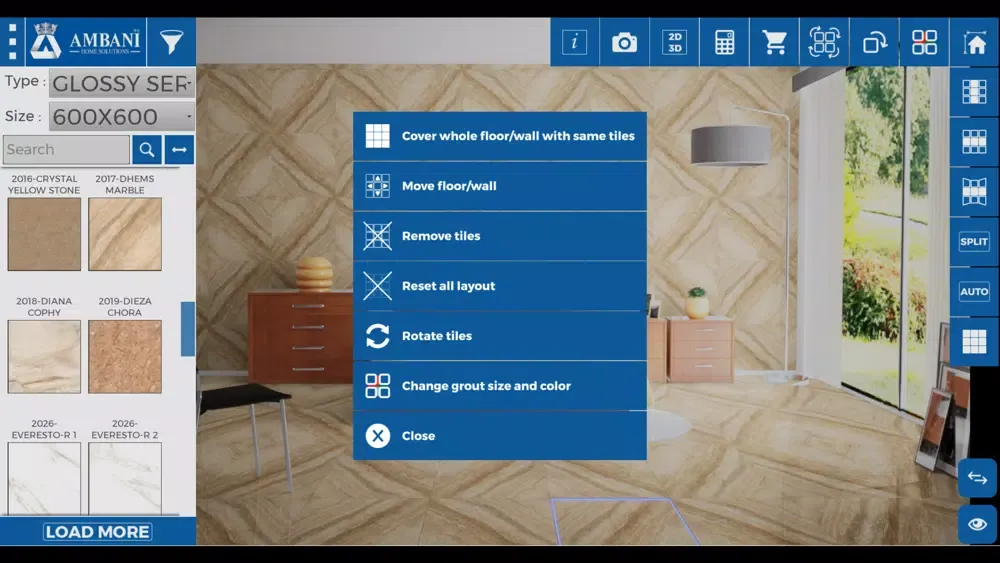Click the expand-width arrows button
Image resolution: width=1000 pixels, height=563 pixels.
coord(179,150)
